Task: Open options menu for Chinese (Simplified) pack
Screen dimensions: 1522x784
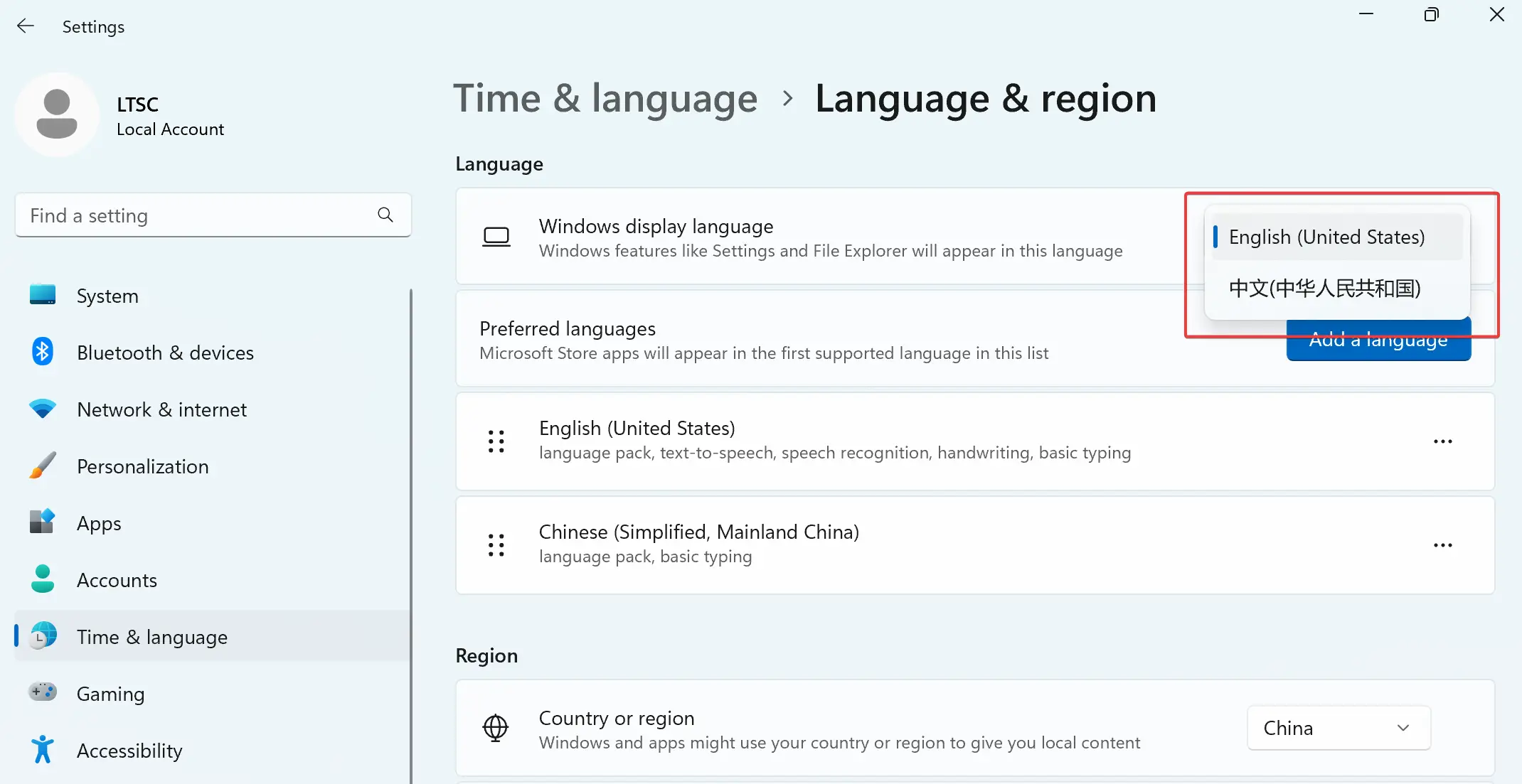Action: tap(1442, 545)
